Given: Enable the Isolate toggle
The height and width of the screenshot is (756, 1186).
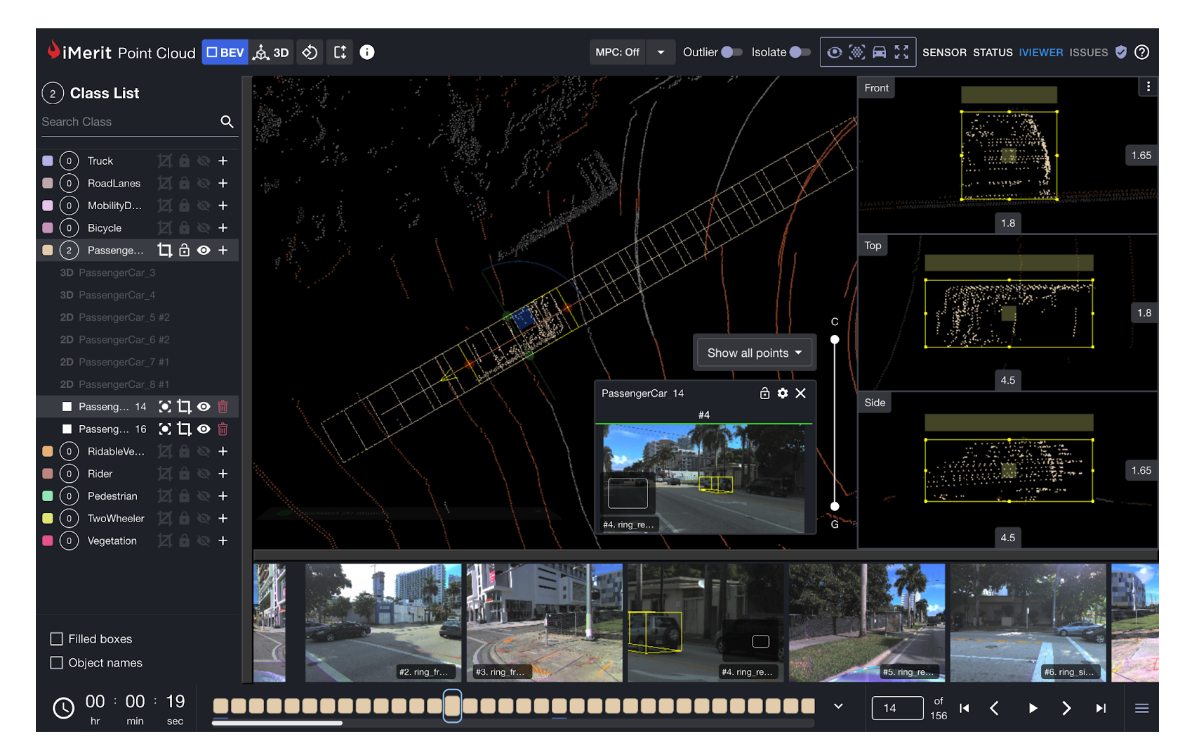Looking at the screenshot, I should tap(800, 51).
